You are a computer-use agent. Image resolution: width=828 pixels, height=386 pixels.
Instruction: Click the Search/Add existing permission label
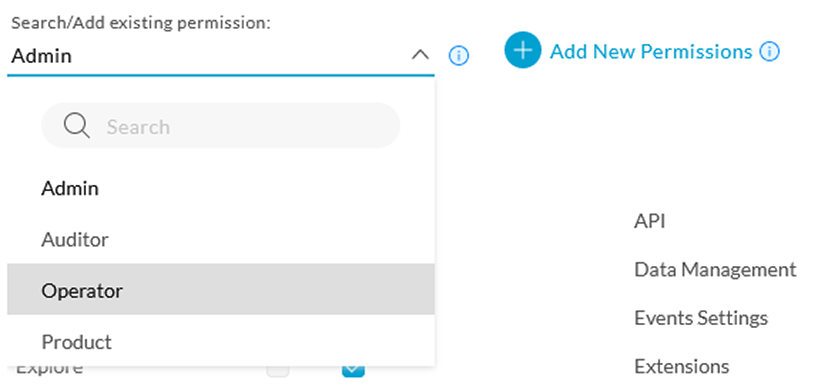pos(141,24)
